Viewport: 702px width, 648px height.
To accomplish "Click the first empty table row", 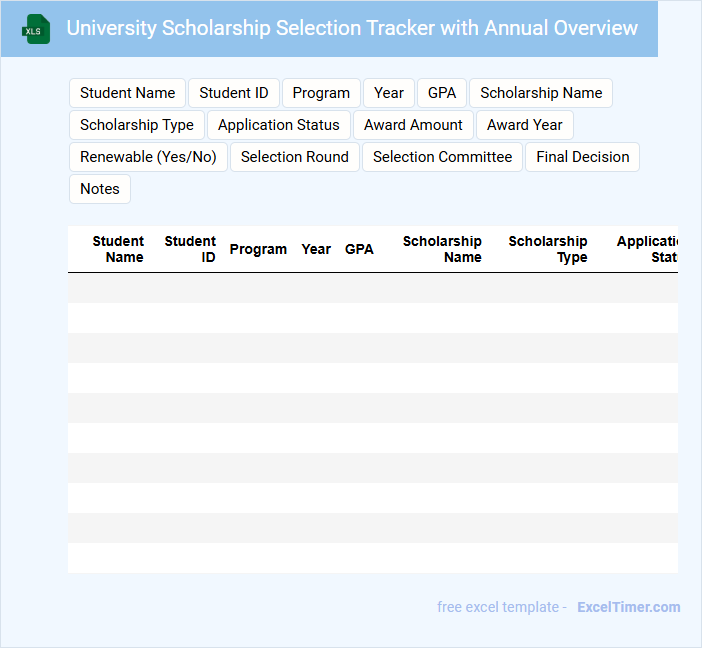I will (372, 288).
